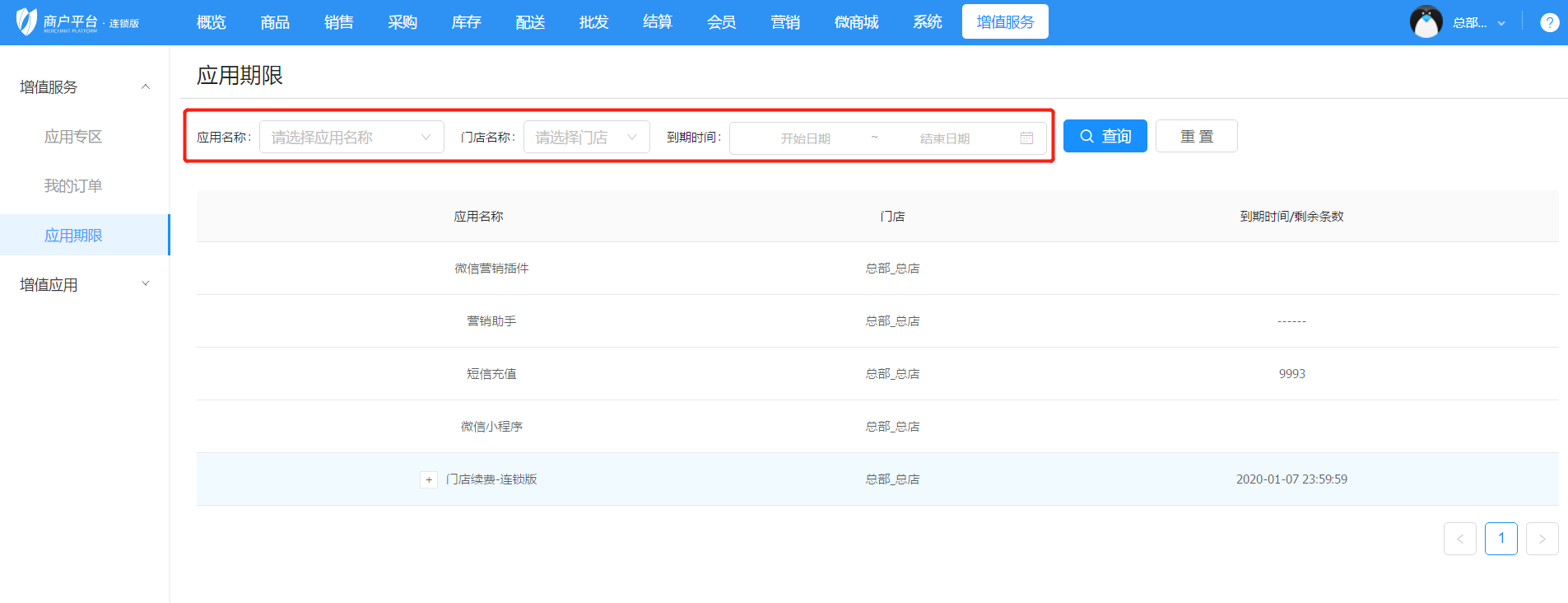Open the 门店名称 store dropdown
Viewport: 1568px width, 603px height.
[586, 137]
